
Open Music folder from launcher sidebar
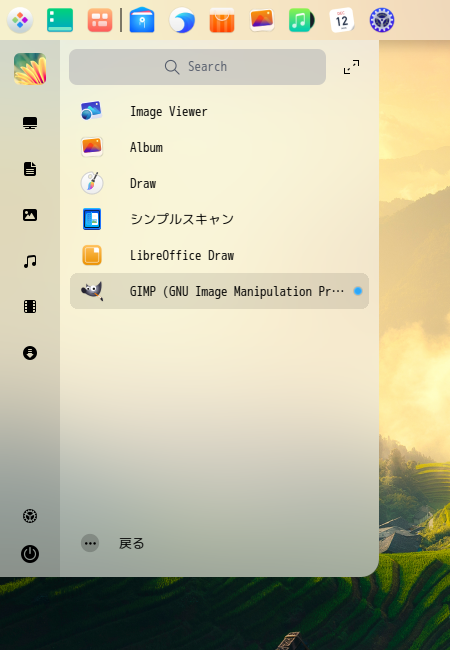pyautogui.click(x=30, y=261)
